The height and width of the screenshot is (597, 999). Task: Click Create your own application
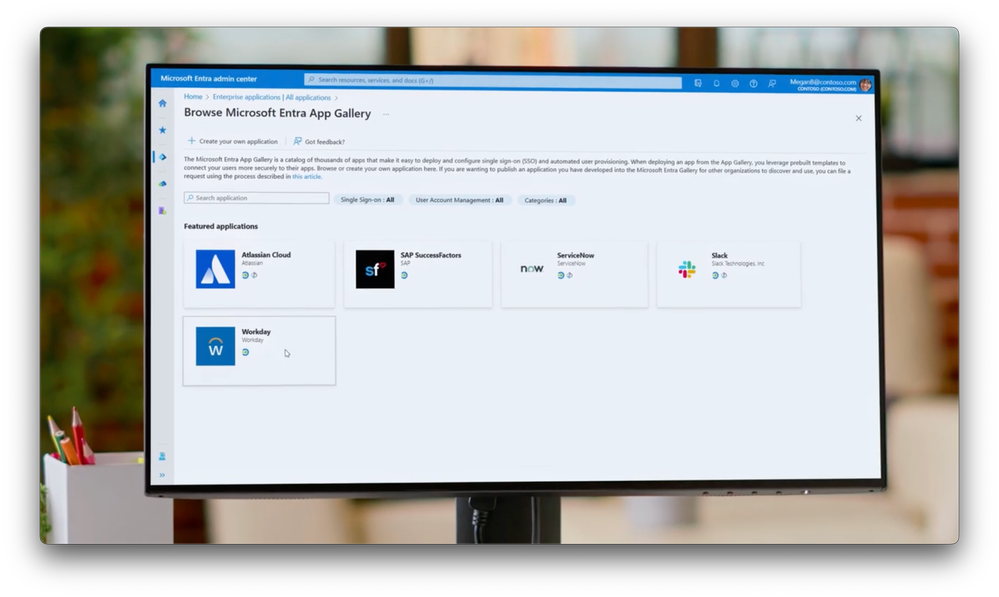pyautogui.click(x=233, y=141)
